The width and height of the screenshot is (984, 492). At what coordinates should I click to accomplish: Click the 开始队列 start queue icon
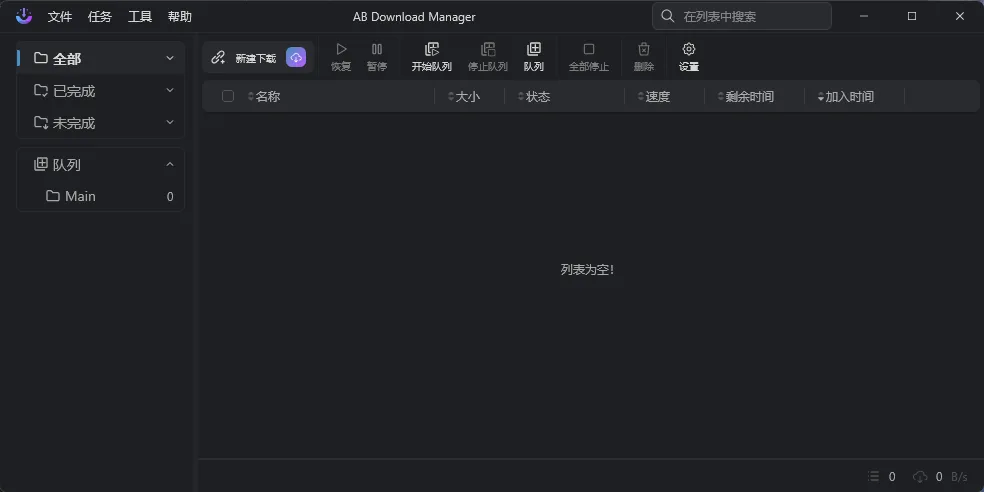click(432, 49)
